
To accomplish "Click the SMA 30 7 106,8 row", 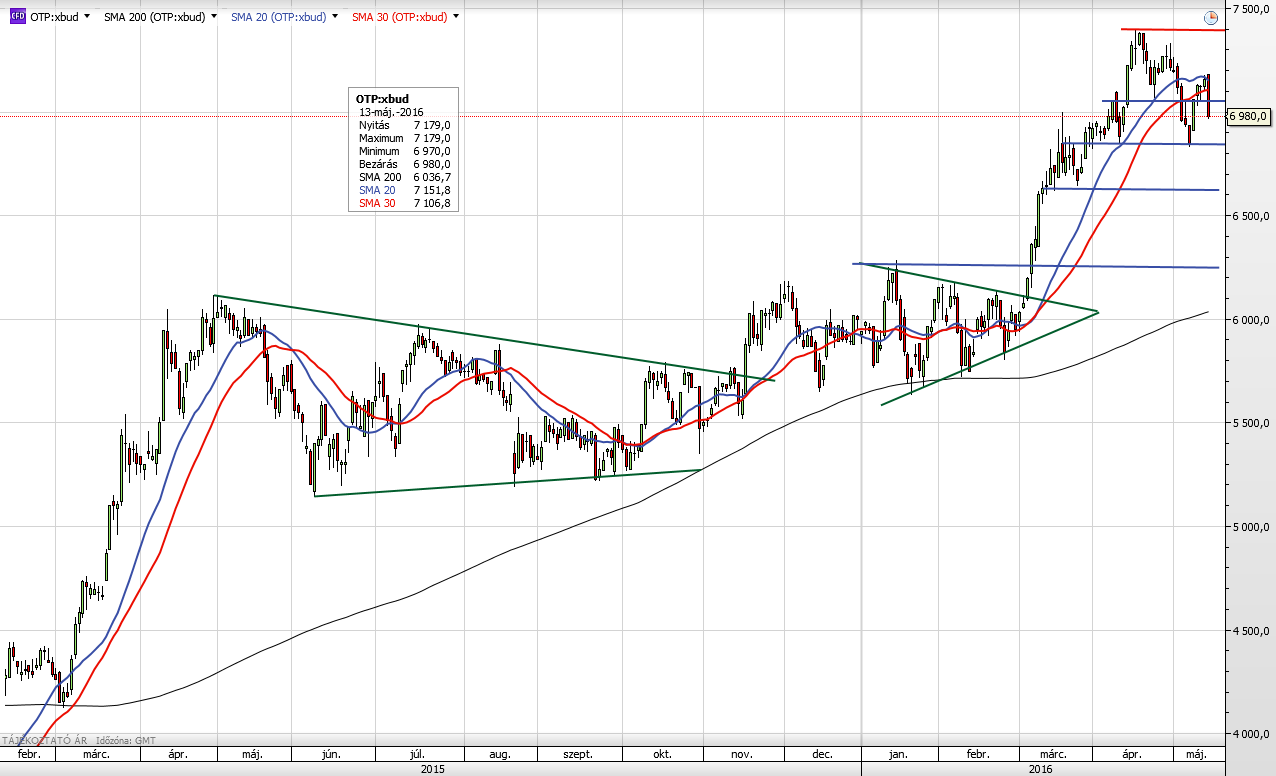I will [405, 203].
